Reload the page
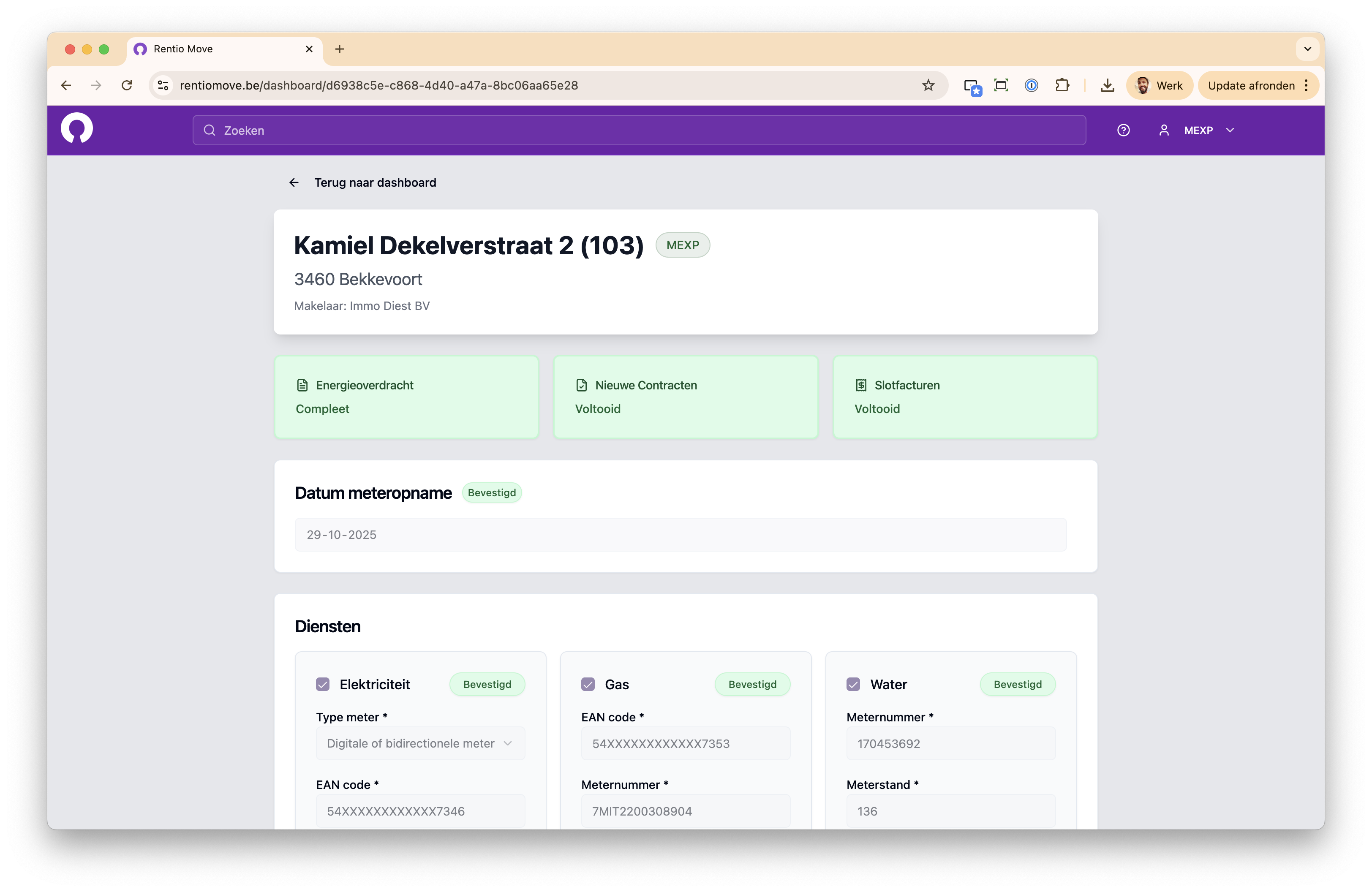Screen dimensions: 1372x892 pos(127,85)
